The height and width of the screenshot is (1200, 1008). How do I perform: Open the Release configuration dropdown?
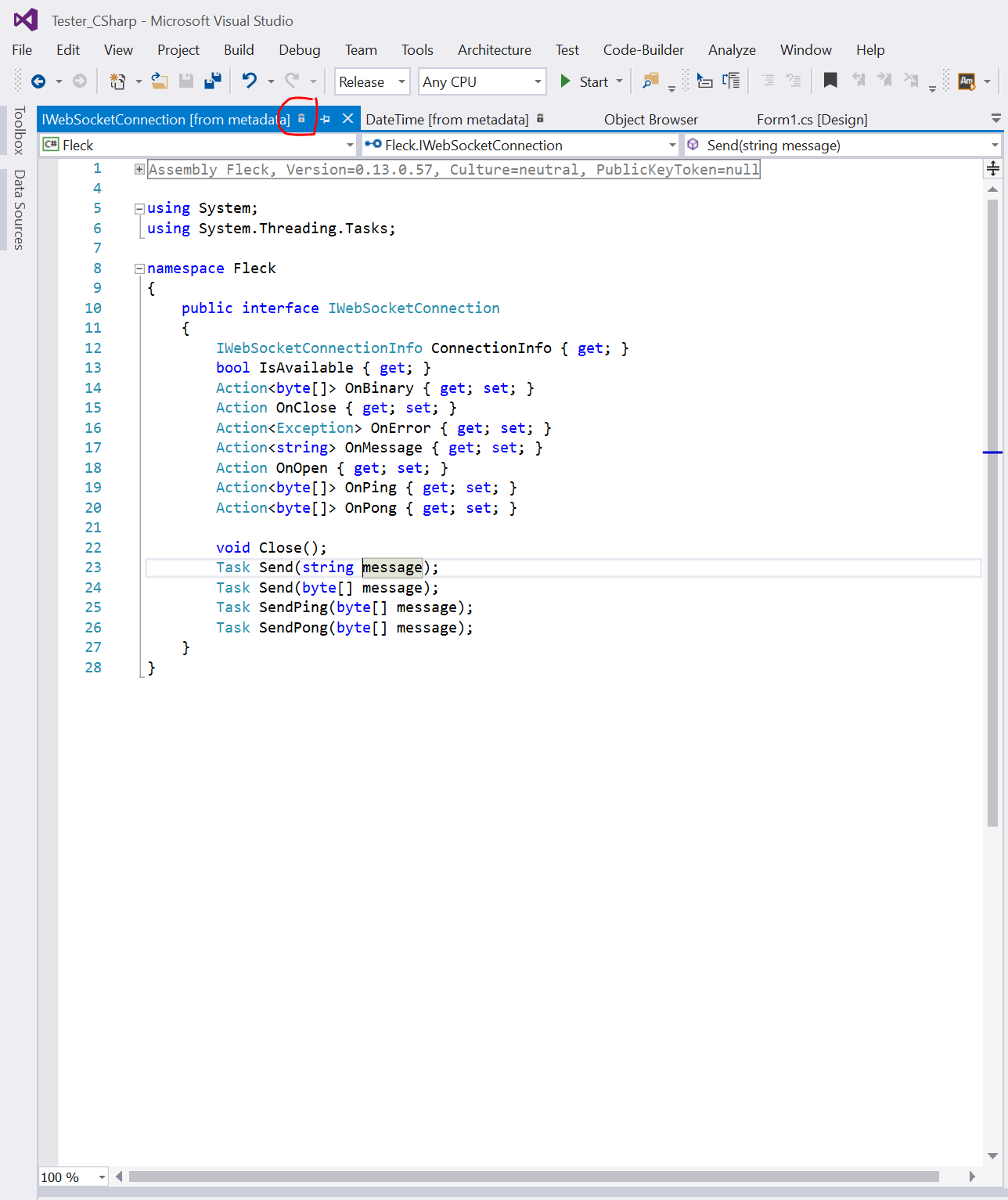tap(373, 81)
